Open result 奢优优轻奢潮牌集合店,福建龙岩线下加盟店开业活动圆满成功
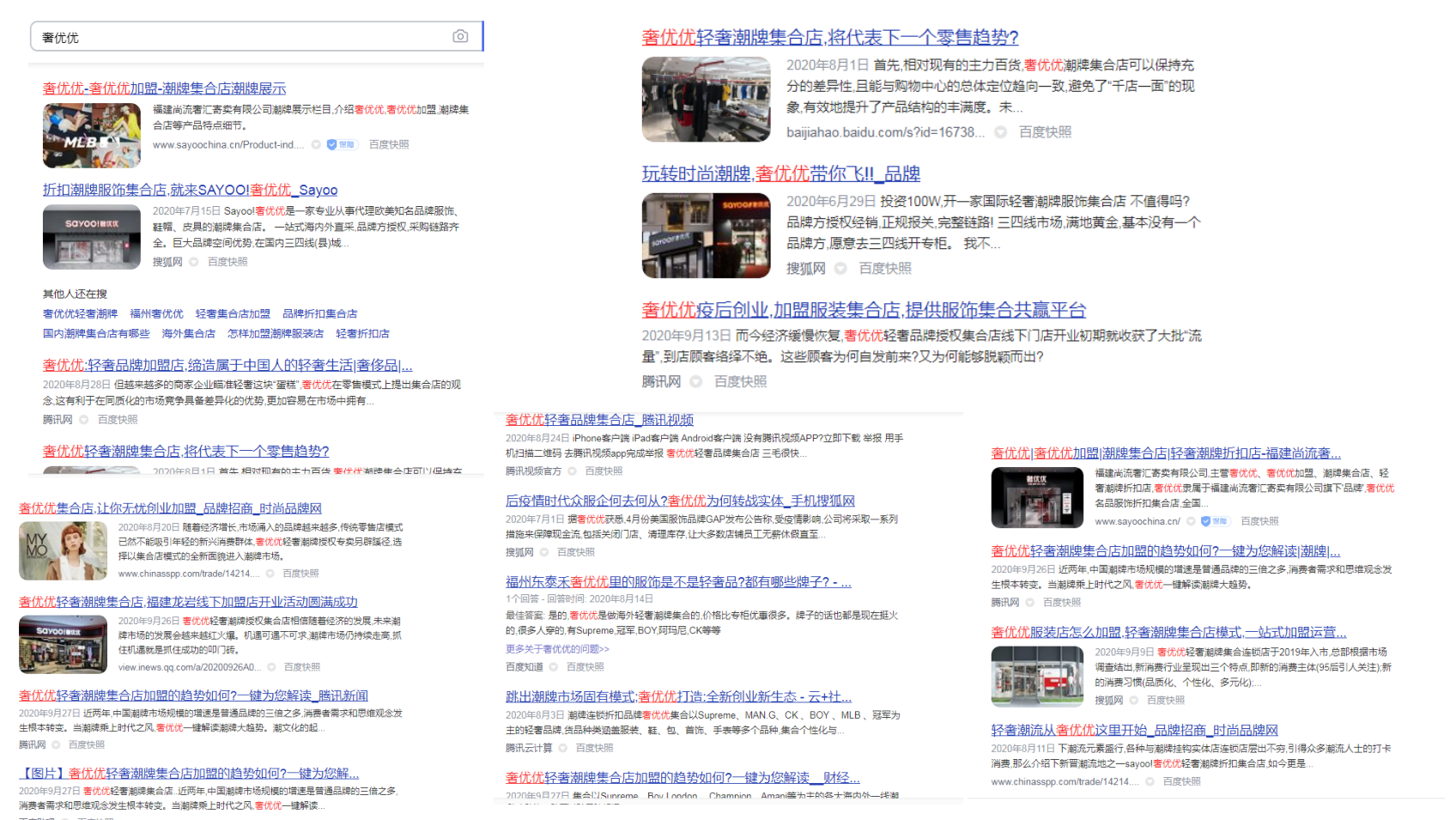The height and width of the screenshot is (820, 1456). pos(188,602)
